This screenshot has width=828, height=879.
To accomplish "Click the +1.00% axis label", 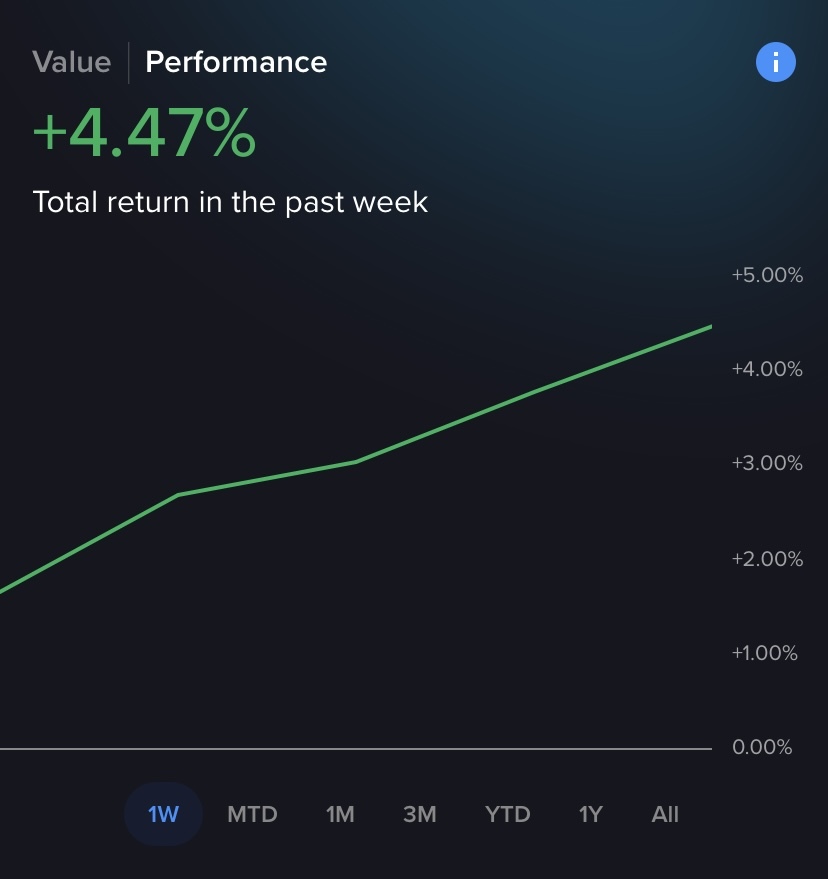I will pyautogui.click(x=767, y=653).
